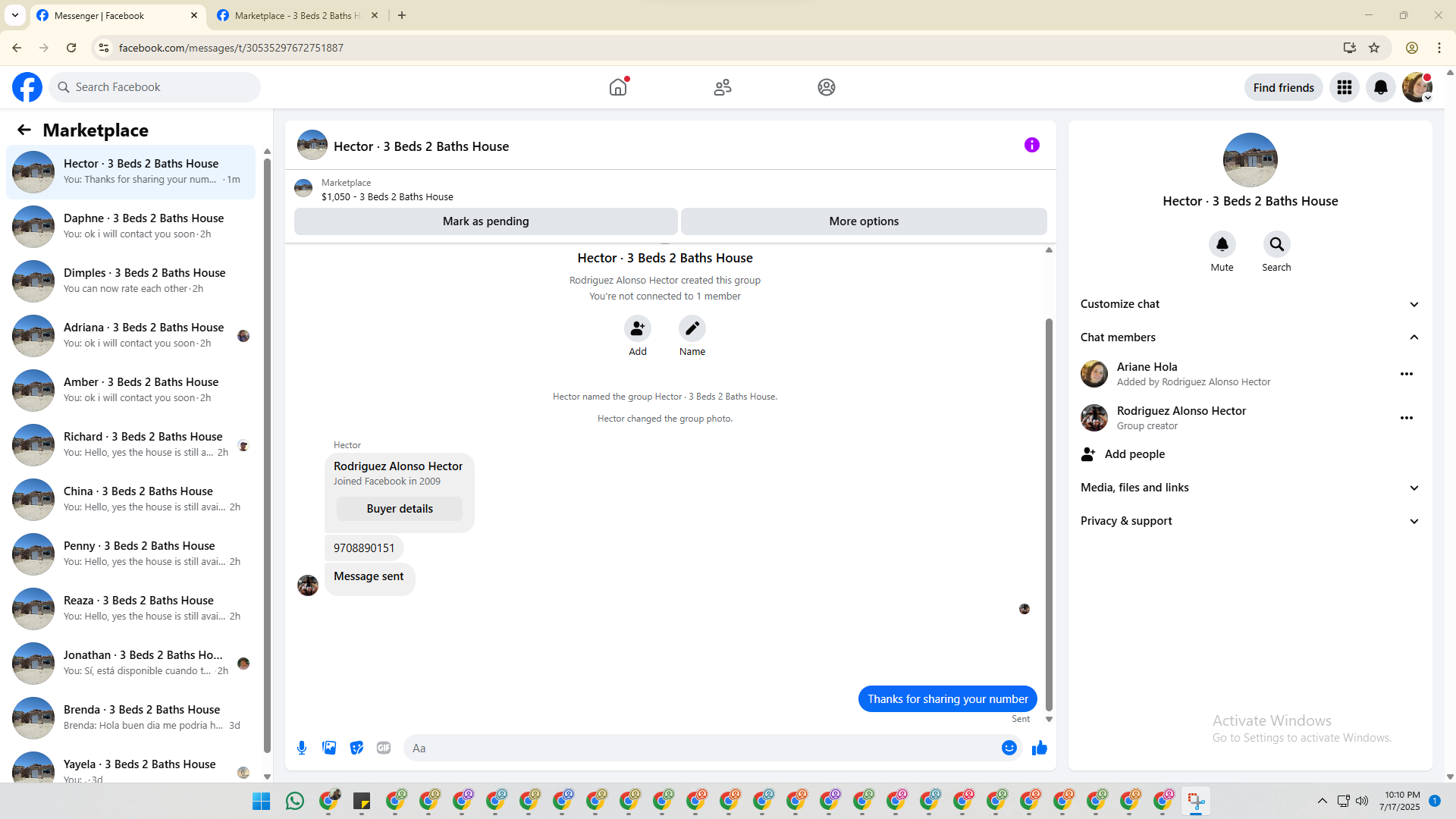Viewport: 1456px width, 819px height.
Task: Click the Facebook logo icon
Action: click(27, 87)
